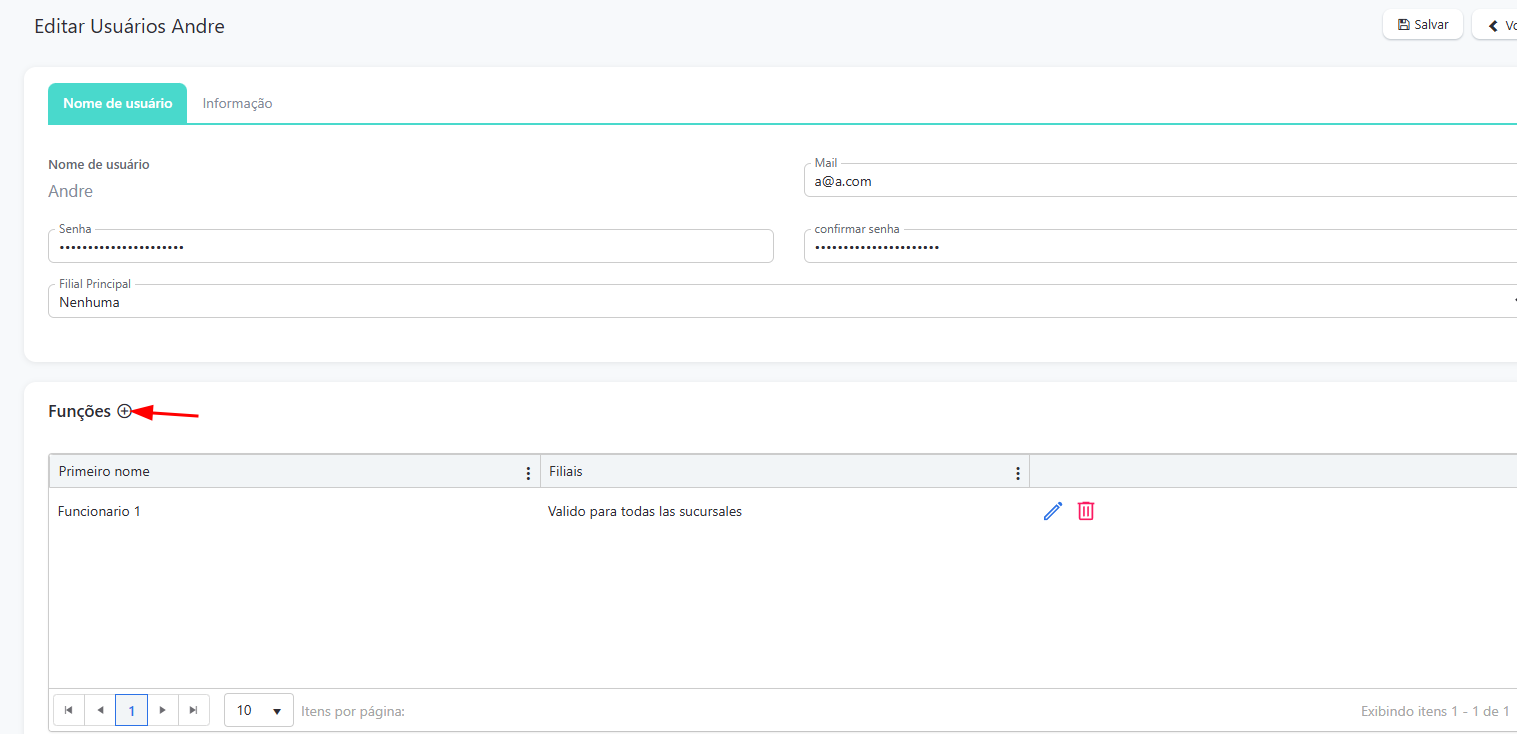This screenshot has width=1517, height=734.
Task: Go to next page of grid
Action: (x=163, y=710)
